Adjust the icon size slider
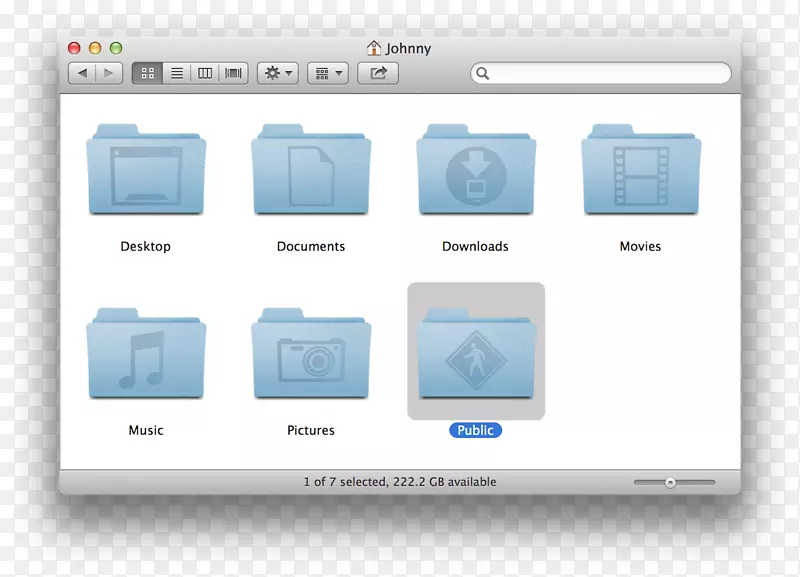Image resolution: width=800 pixels, height=577 pixels. click(671, 482)
